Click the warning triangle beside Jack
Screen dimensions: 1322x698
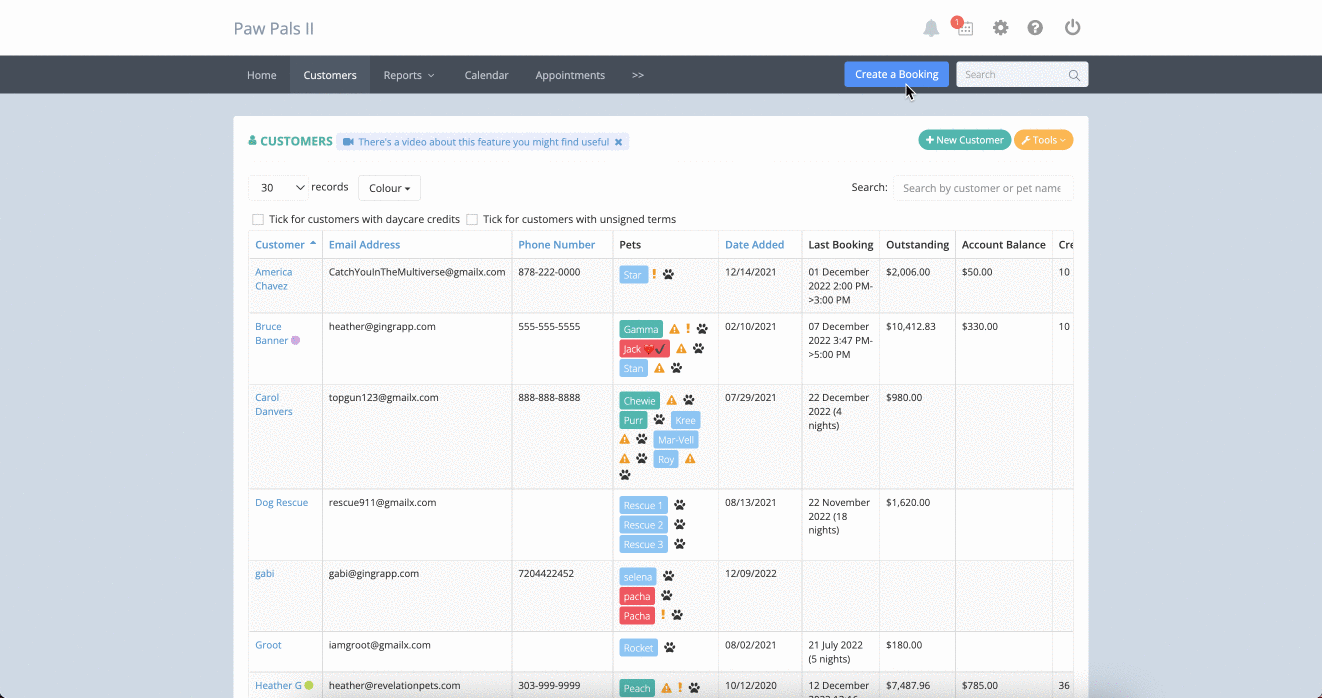681,349
